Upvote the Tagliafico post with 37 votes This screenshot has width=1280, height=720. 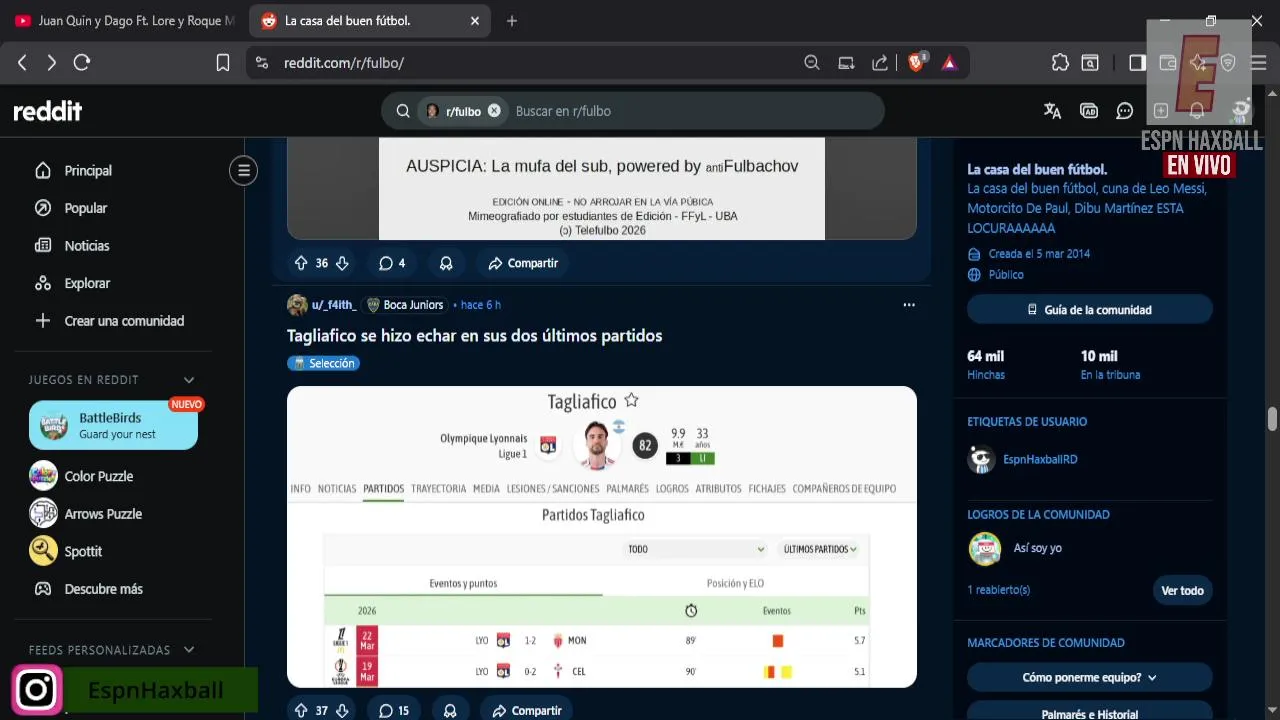(x=301, y=711)
